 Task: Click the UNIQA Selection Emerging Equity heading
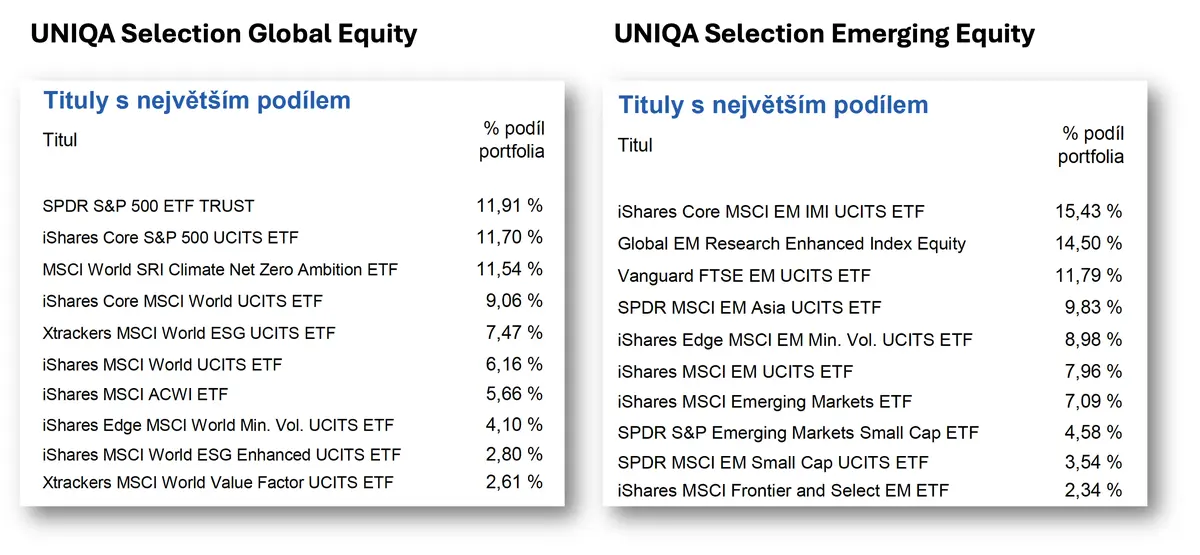click(x=824, y=34)
